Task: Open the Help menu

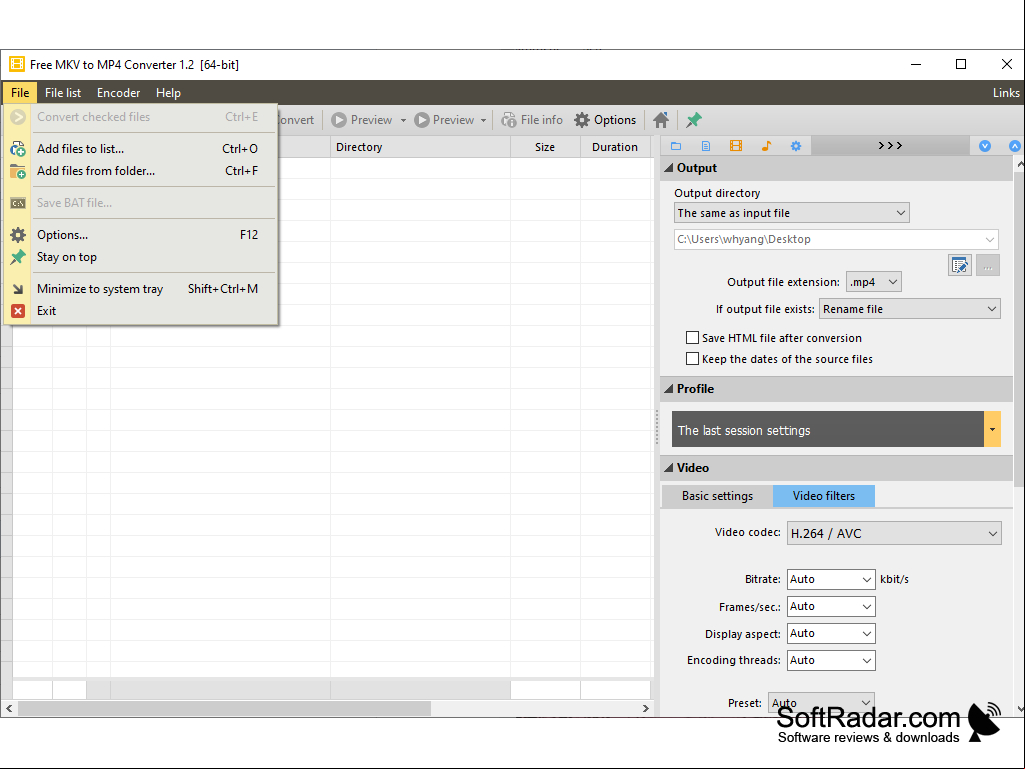Action: pyautogui.click(x=168, y=93)
